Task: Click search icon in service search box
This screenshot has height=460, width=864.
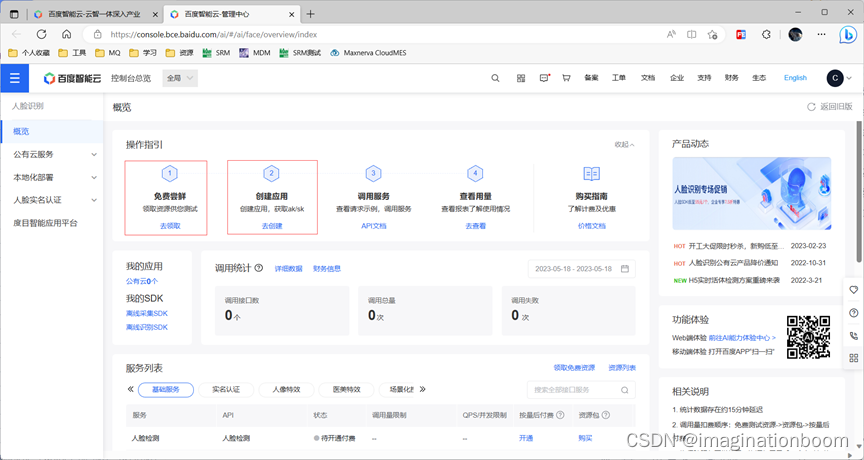Action: tap(625, 390)
